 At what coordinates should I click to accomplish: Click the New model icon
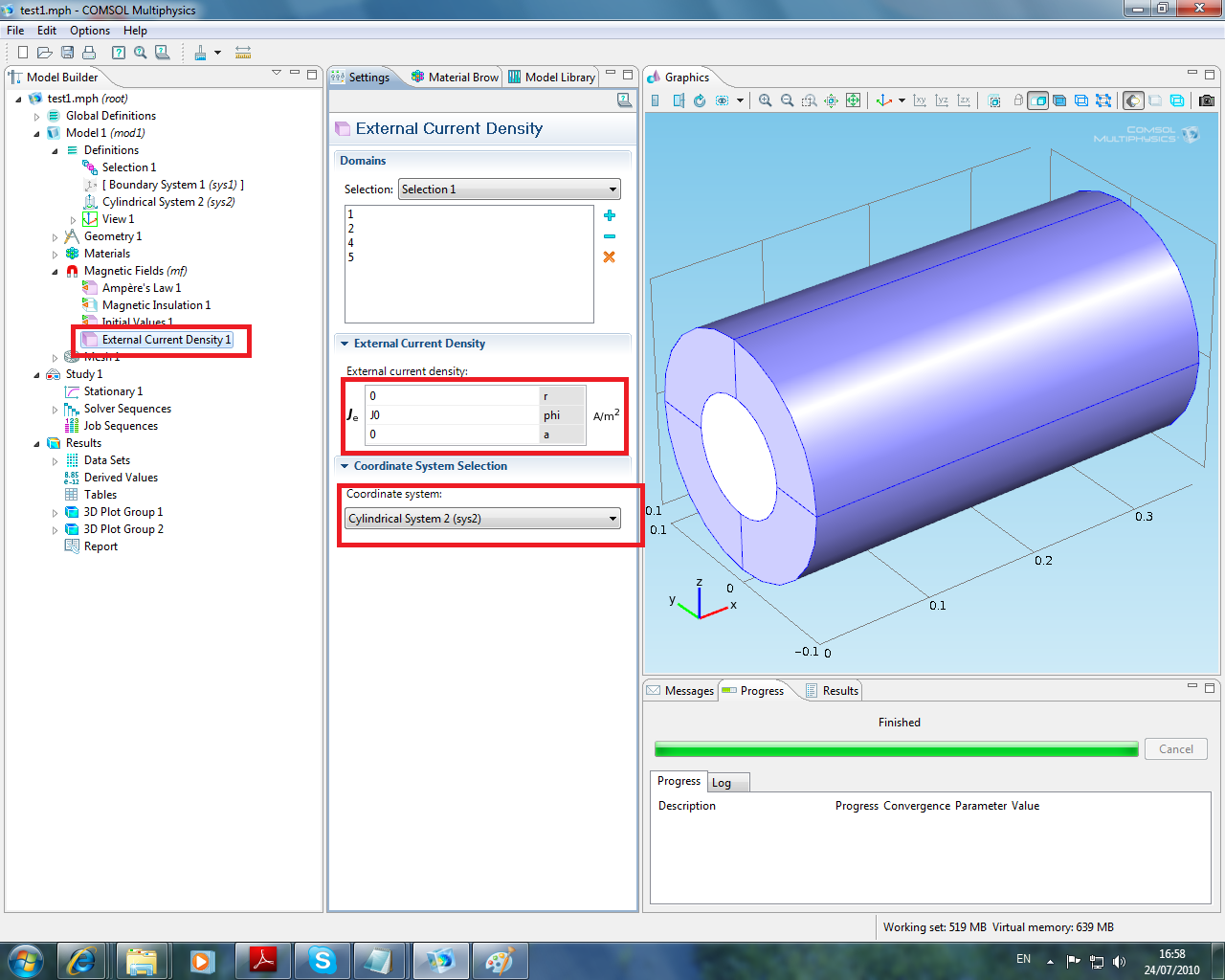coord(23,53)
